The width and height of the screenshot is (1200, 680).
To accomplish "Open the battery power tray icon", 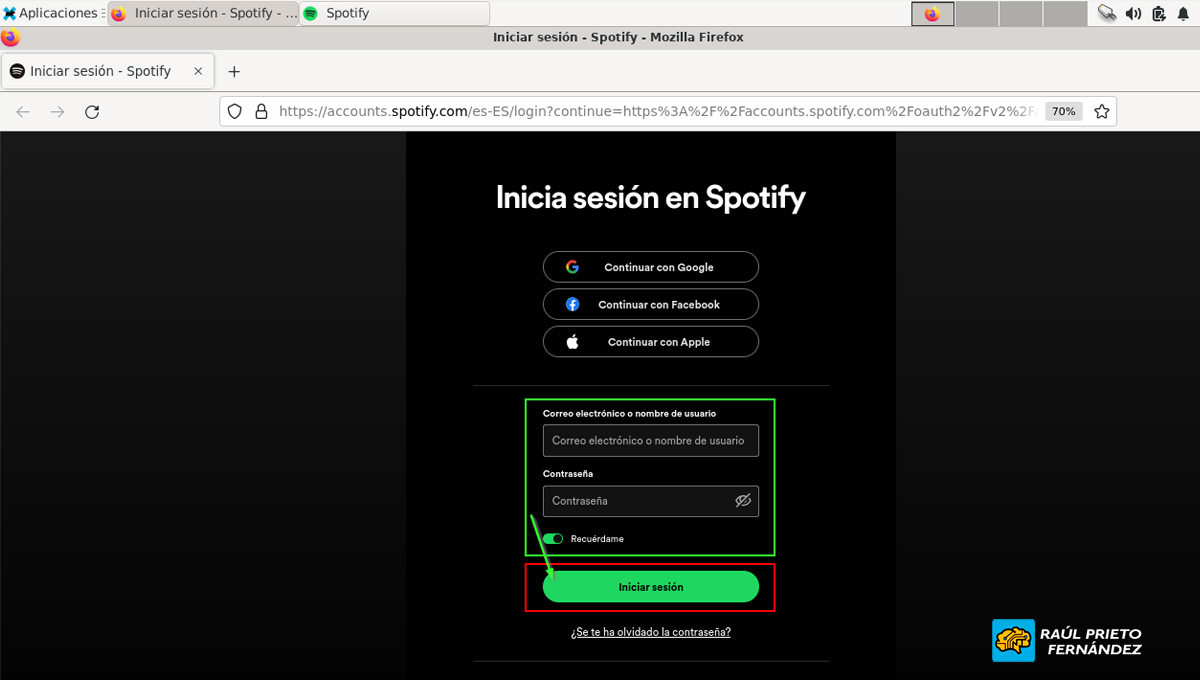I will tap(1159, 13).
